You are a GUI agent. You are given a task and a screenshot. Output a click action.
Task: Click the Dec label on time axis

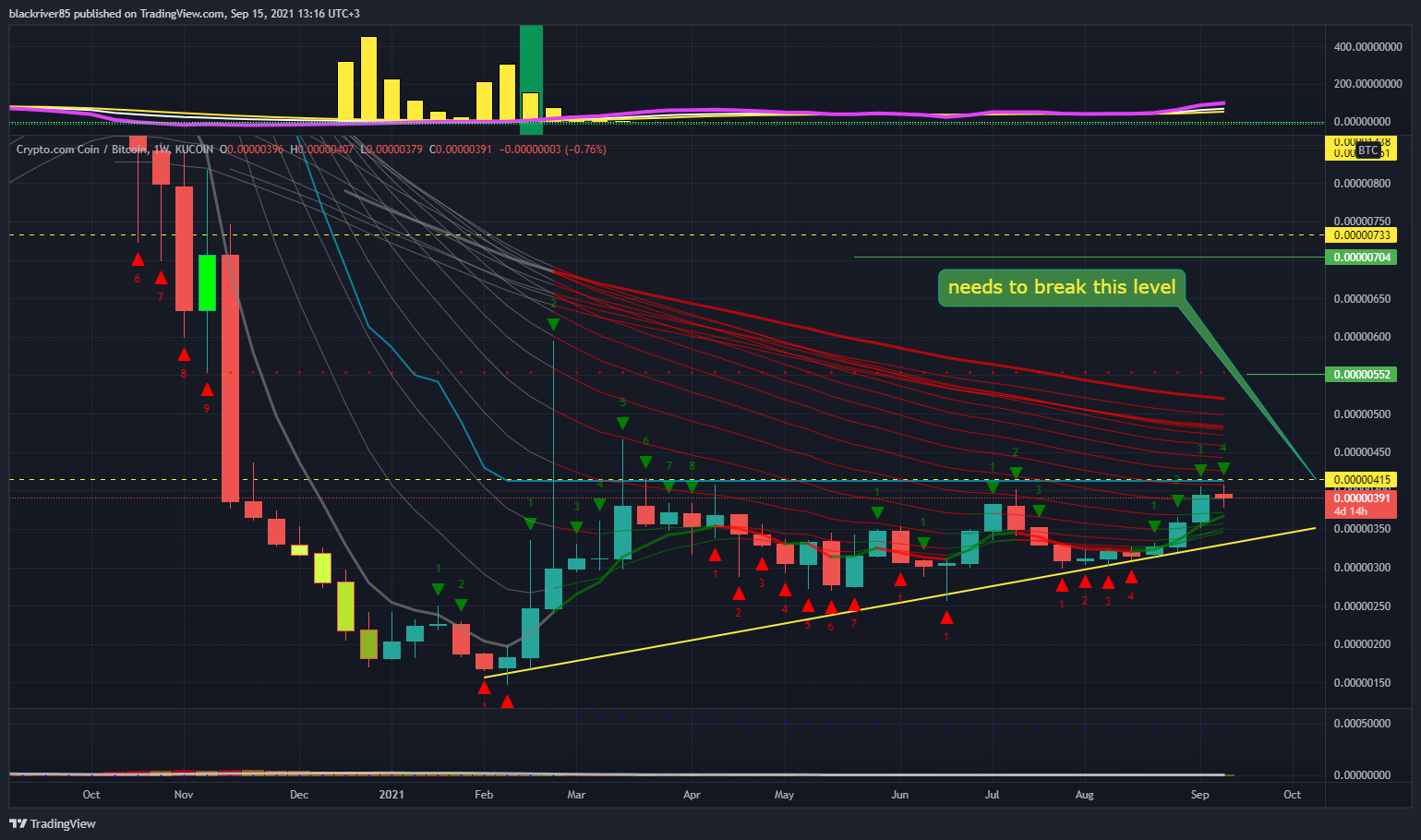(x=299, y=795)
